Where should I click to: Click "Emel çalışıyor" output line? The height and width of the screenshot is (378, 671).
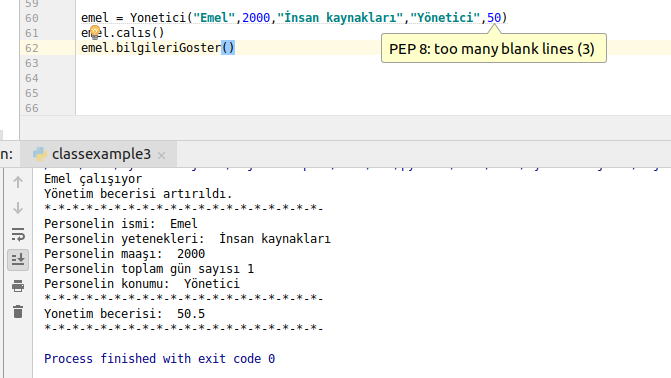pyautogui.click(x=93, y=179)
